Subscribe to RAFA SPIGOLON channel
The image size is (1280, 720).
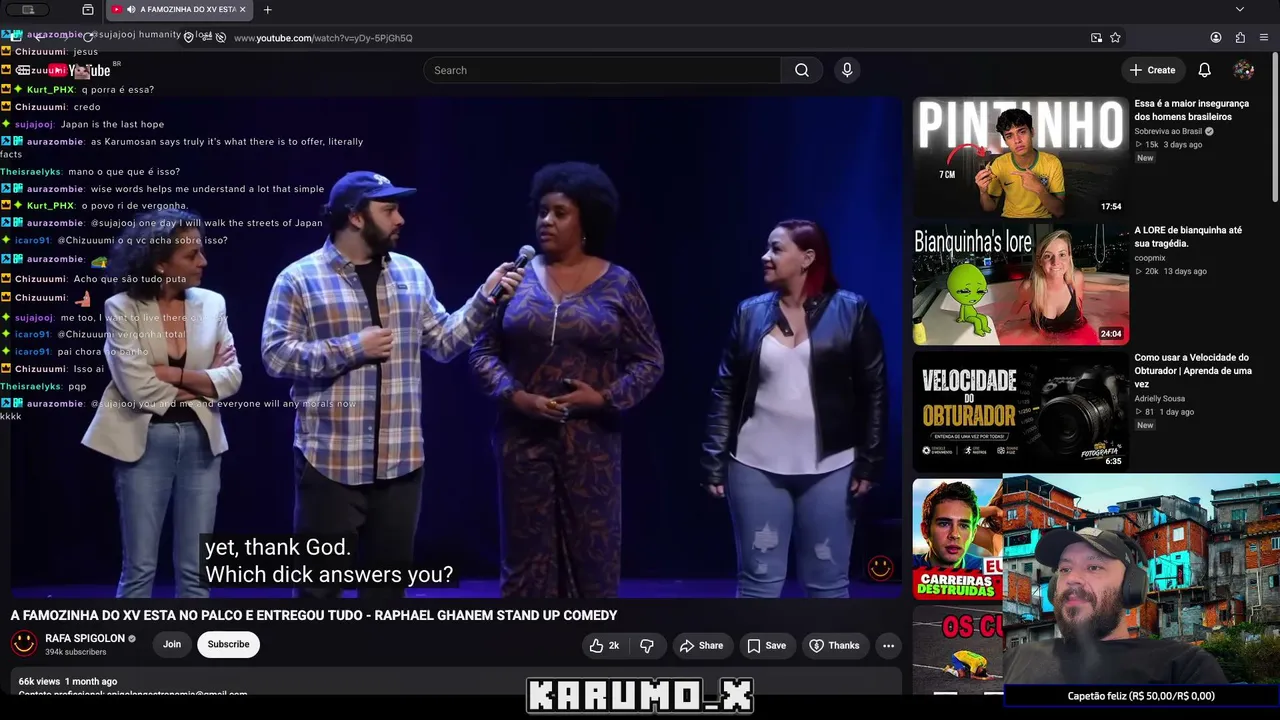click(x=228, y=645)
